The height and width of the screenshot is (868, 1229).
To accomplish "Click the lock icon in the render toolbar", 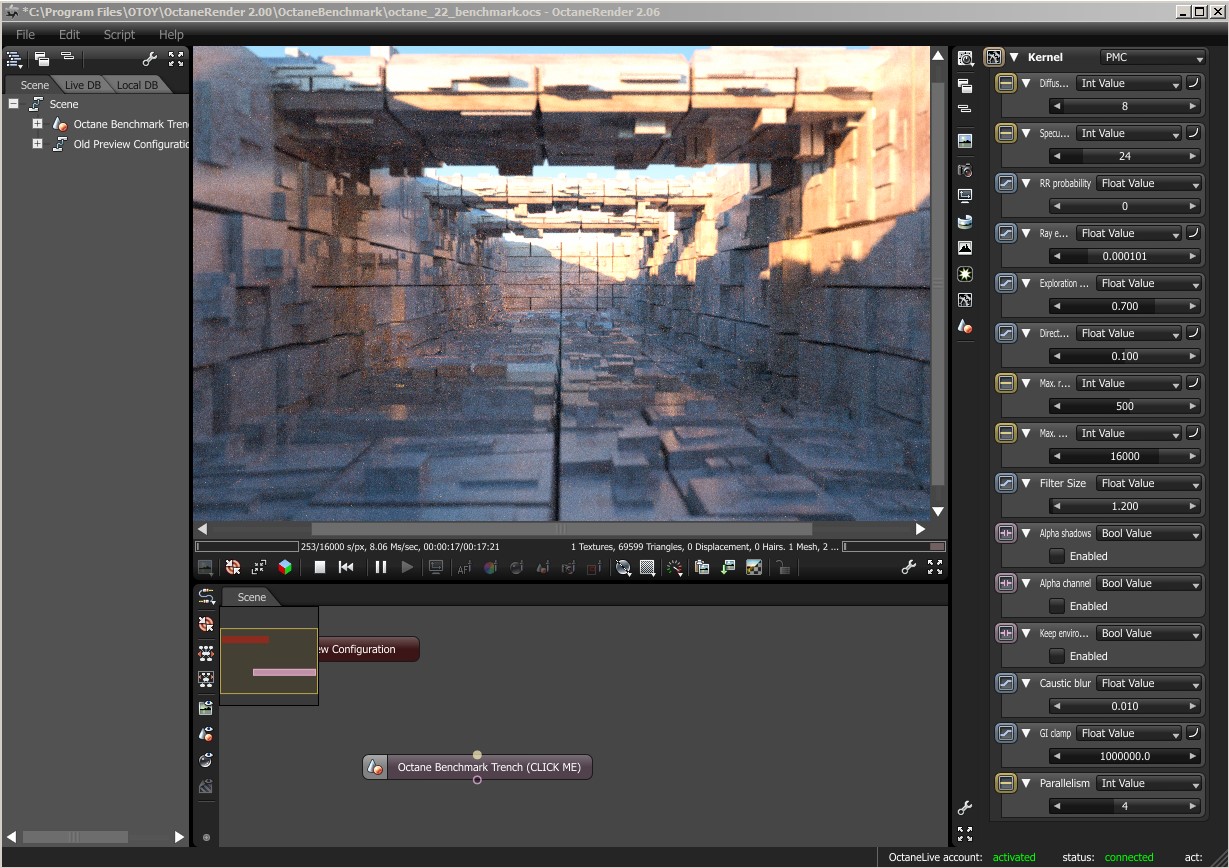I will (784, 567).
